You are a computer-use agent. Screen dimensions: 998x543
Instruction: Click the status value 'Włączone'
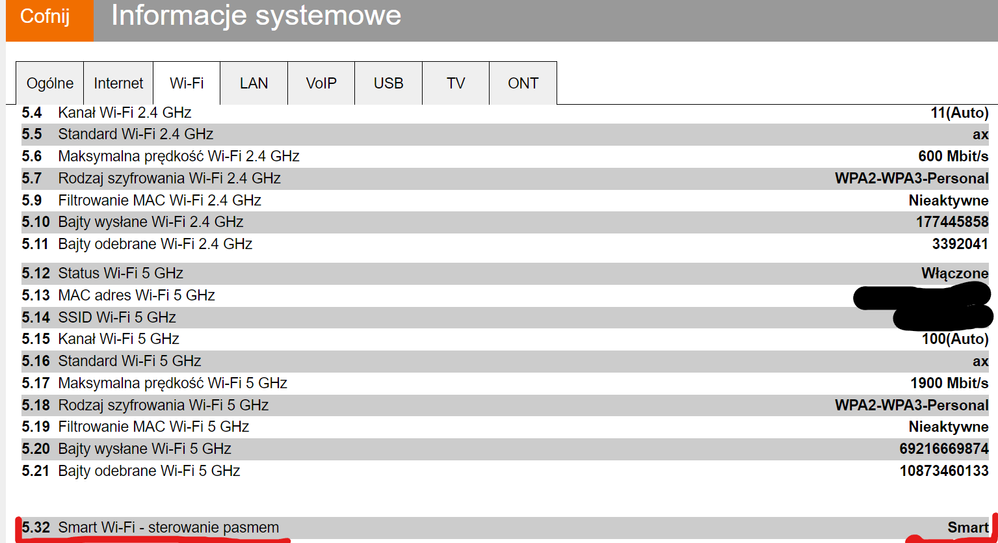pyautogui.click(x=955, y=273)
